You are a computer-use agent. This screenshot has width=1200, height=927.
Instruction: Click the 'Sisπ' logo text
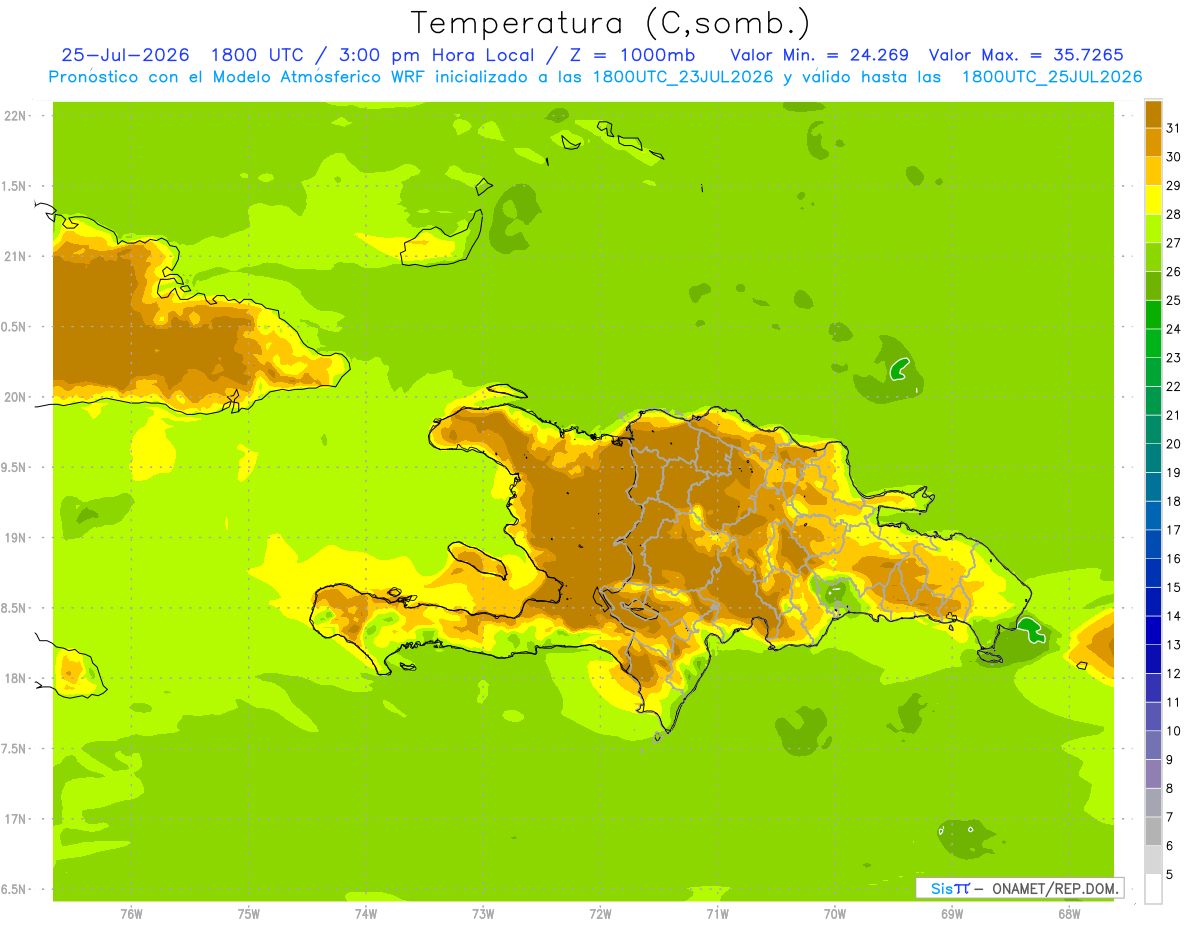[949, 888]
